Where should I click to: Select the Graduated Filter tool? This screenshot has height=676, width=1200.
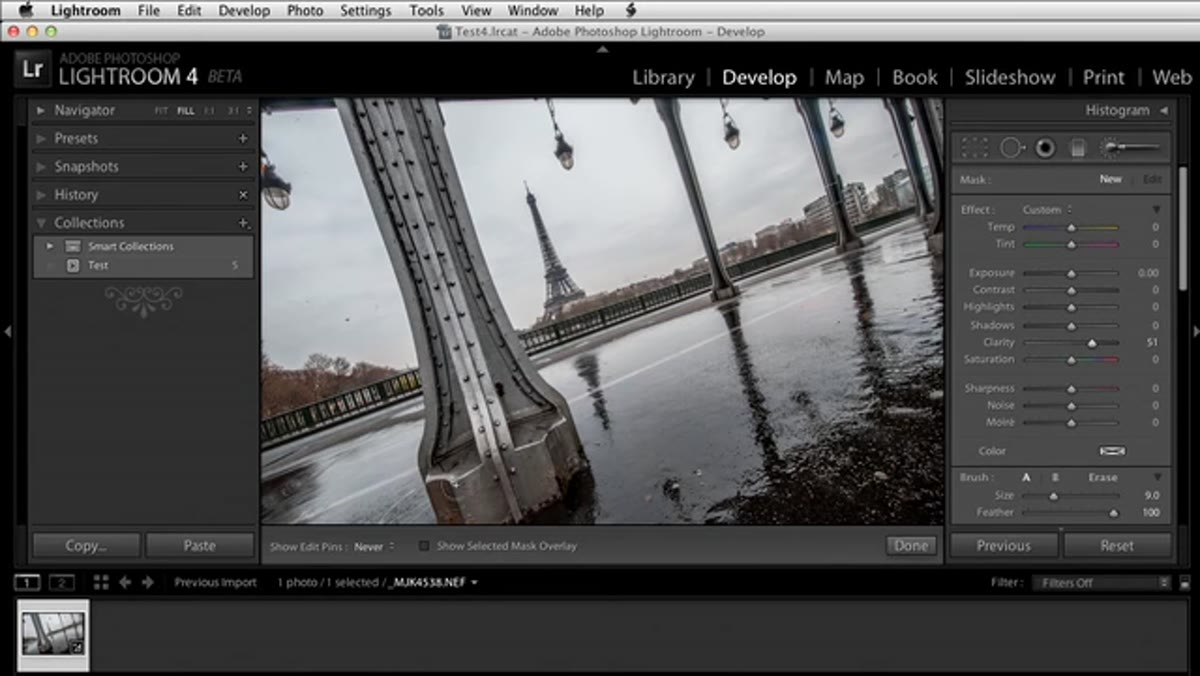[x=1078, y=148]
